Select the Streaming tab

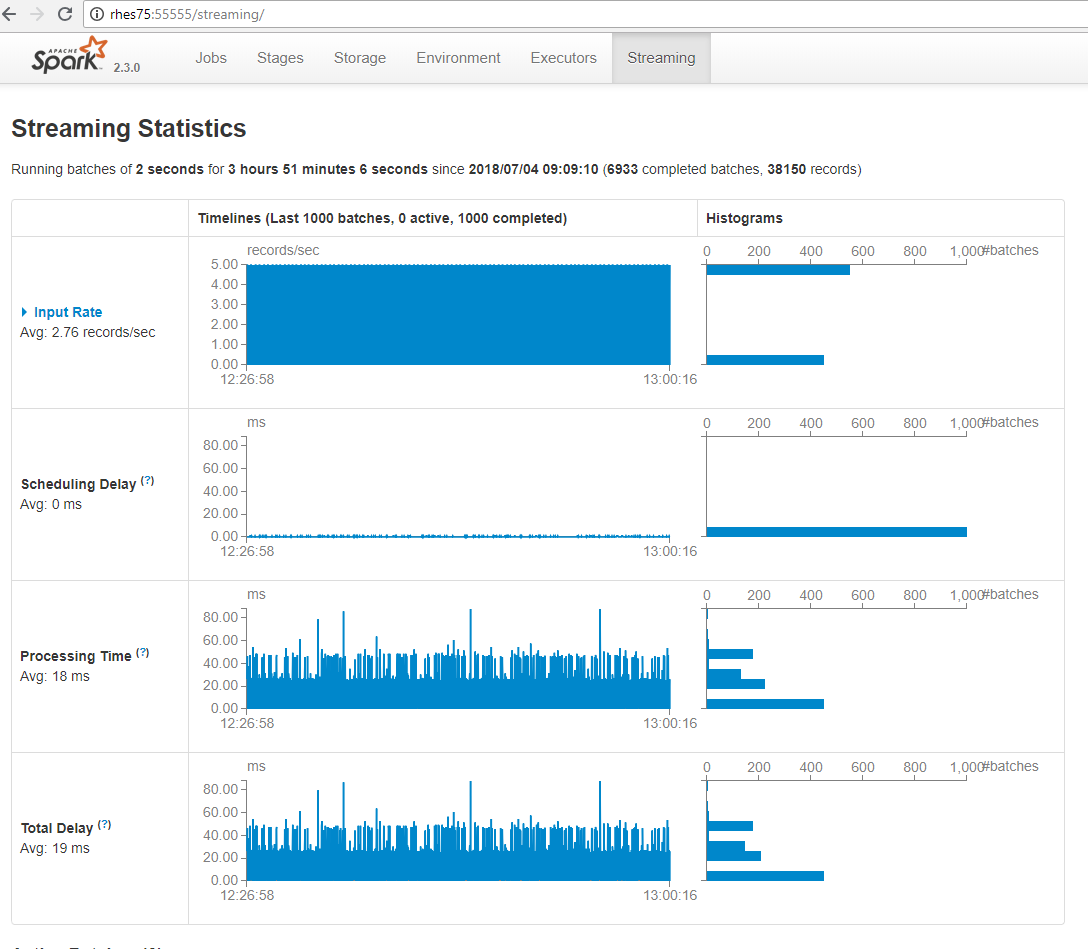pos(661,58)
